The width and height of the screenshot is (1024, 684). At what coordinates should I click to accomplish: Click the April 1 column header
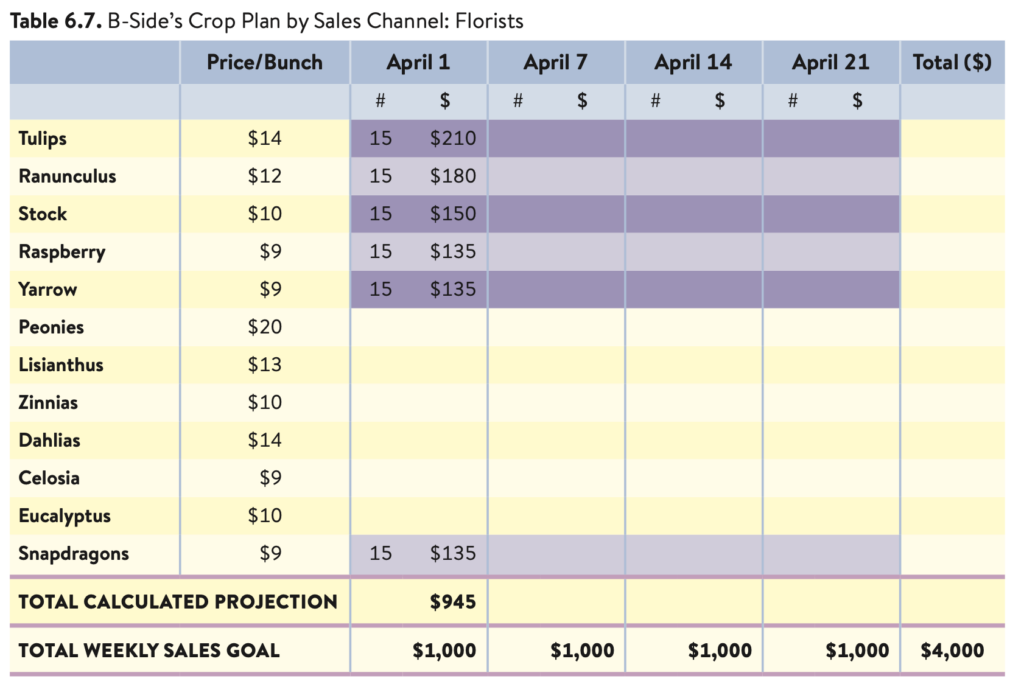(418, 62)
